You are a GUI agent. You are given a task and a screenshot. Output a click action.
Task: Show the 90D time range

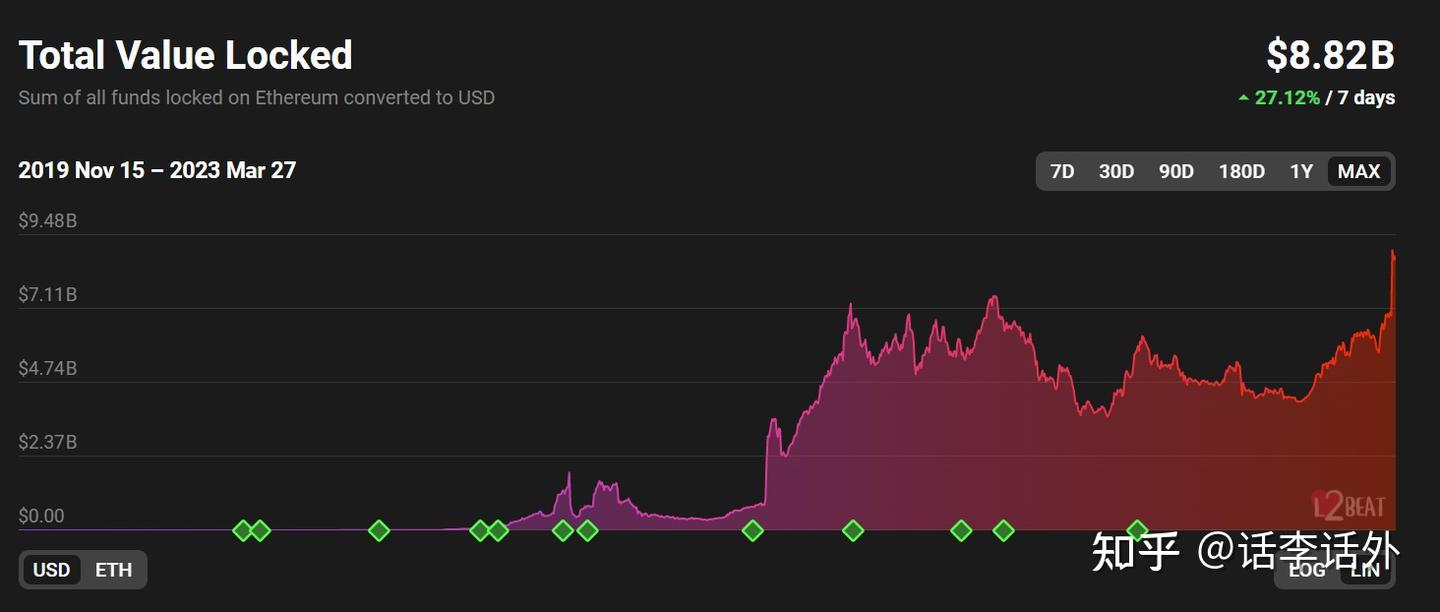[1176, 171]
